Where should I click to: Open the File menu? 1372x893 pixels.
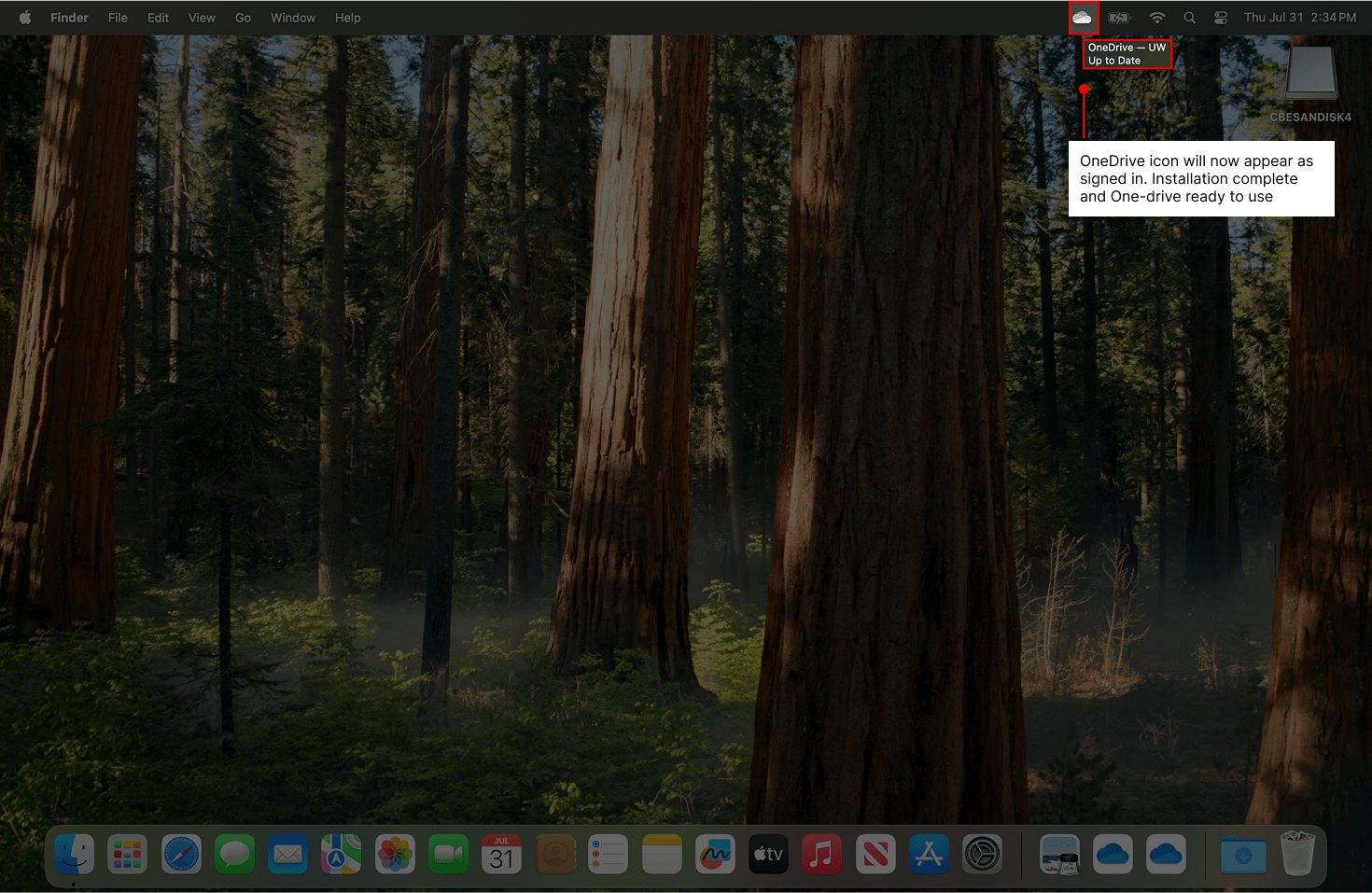[118, 18]
